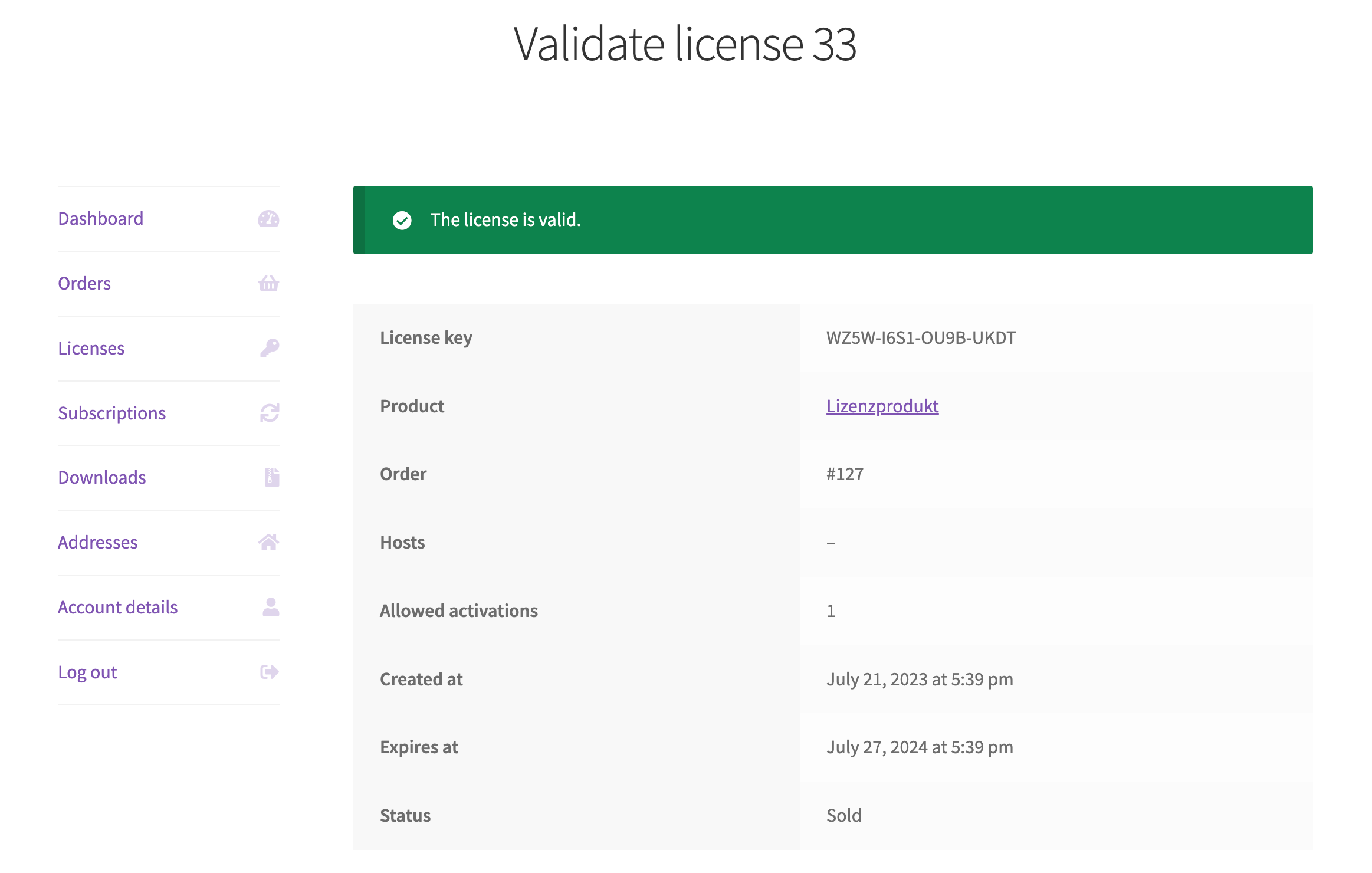
Task: Click the 'Hosts' row label
Action: pos(402,542)
